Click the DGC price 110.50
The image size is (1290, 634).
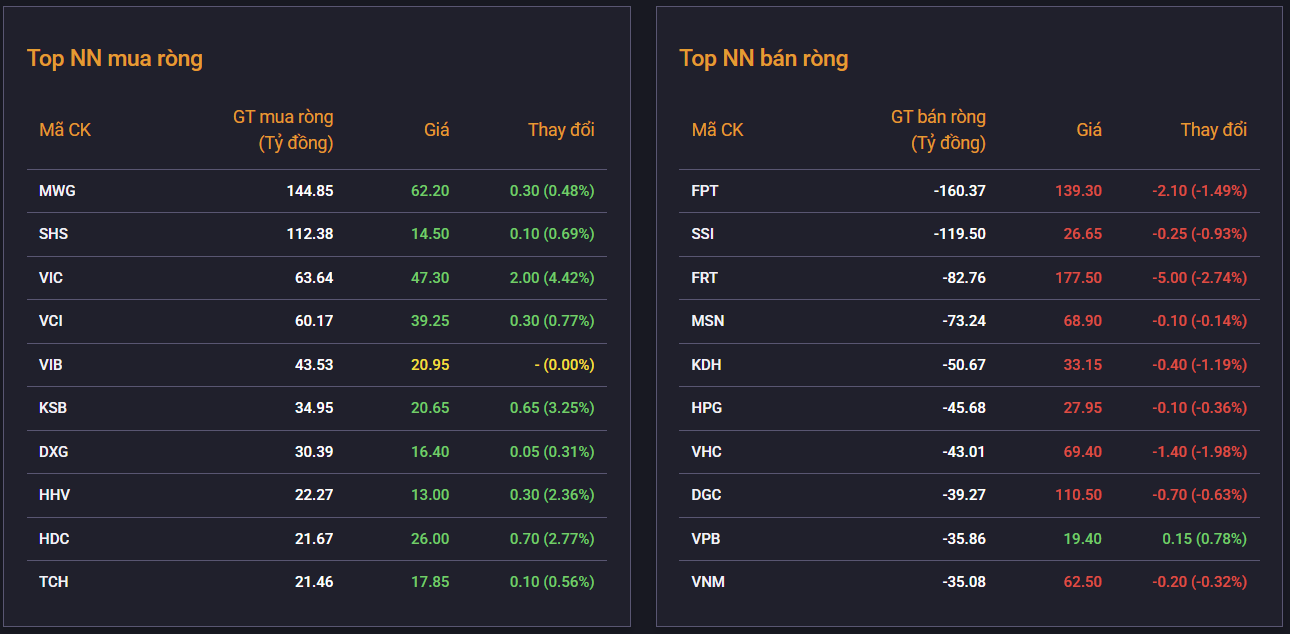coord(1079,495)
